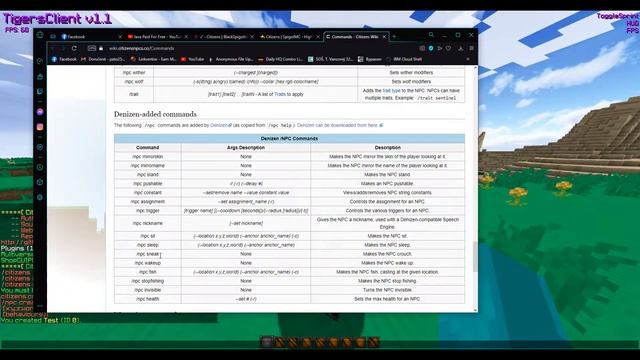Click the 'trait type' link in description
This screenshot has width=640, height=360.
(x=391, y=91)
